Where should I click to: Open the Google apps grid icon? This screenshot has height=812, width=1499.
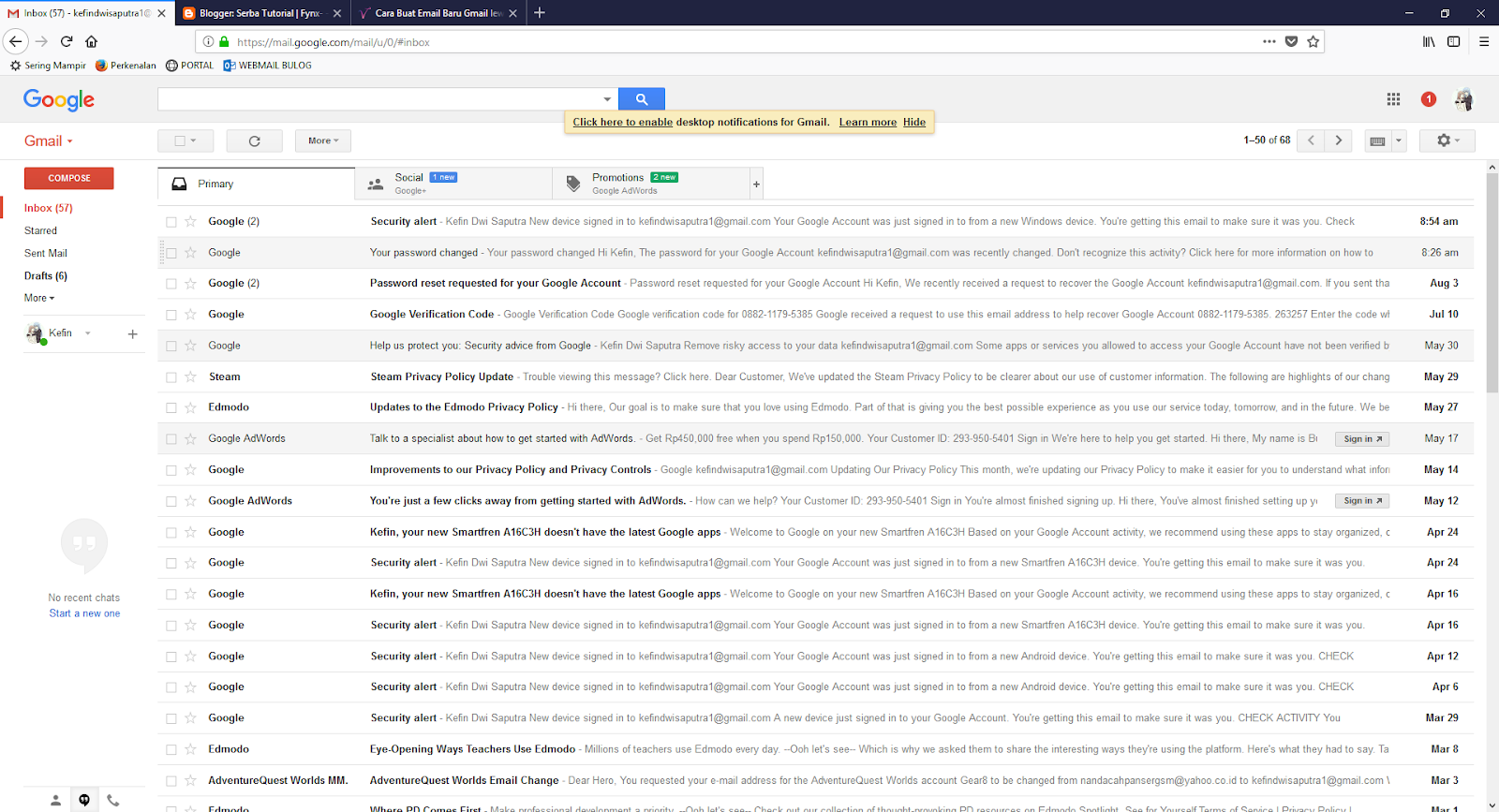[x=1393, y=99]
